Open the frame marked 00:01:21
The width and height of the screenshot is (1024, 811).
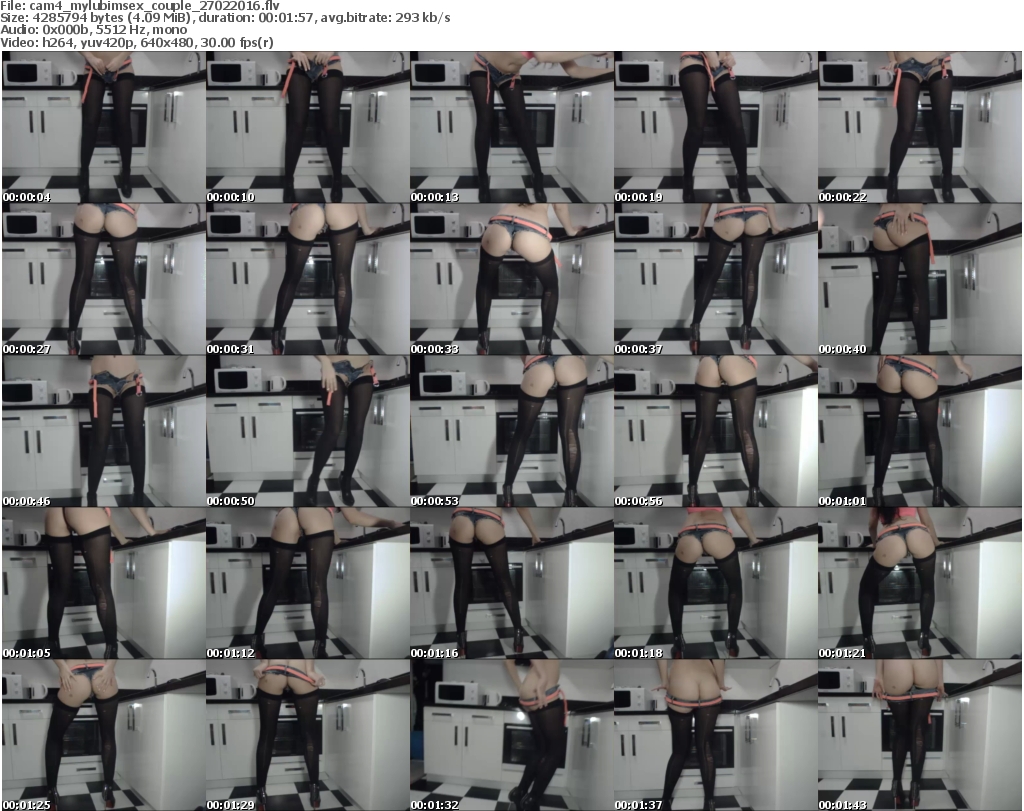pyautogui.click(x=919, y=583)
